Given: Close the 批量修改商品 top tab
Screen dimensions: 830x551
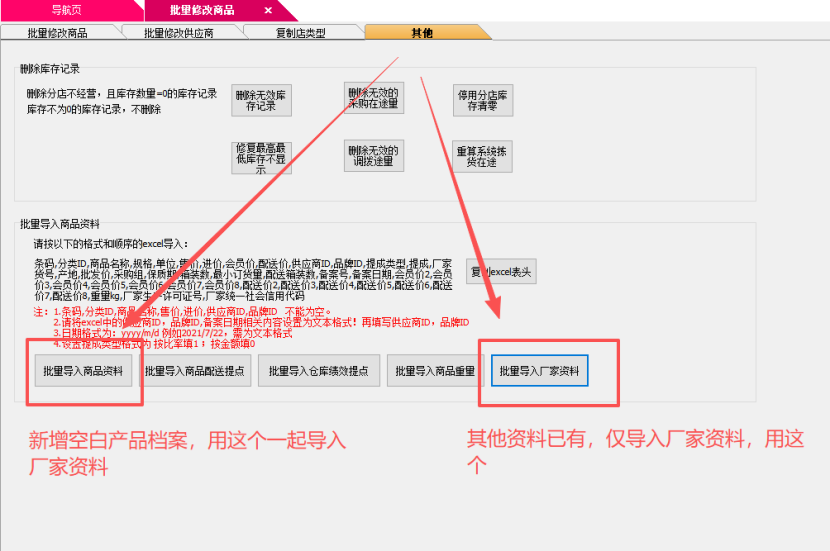Looking at the screenshot, I should (268, 10).
